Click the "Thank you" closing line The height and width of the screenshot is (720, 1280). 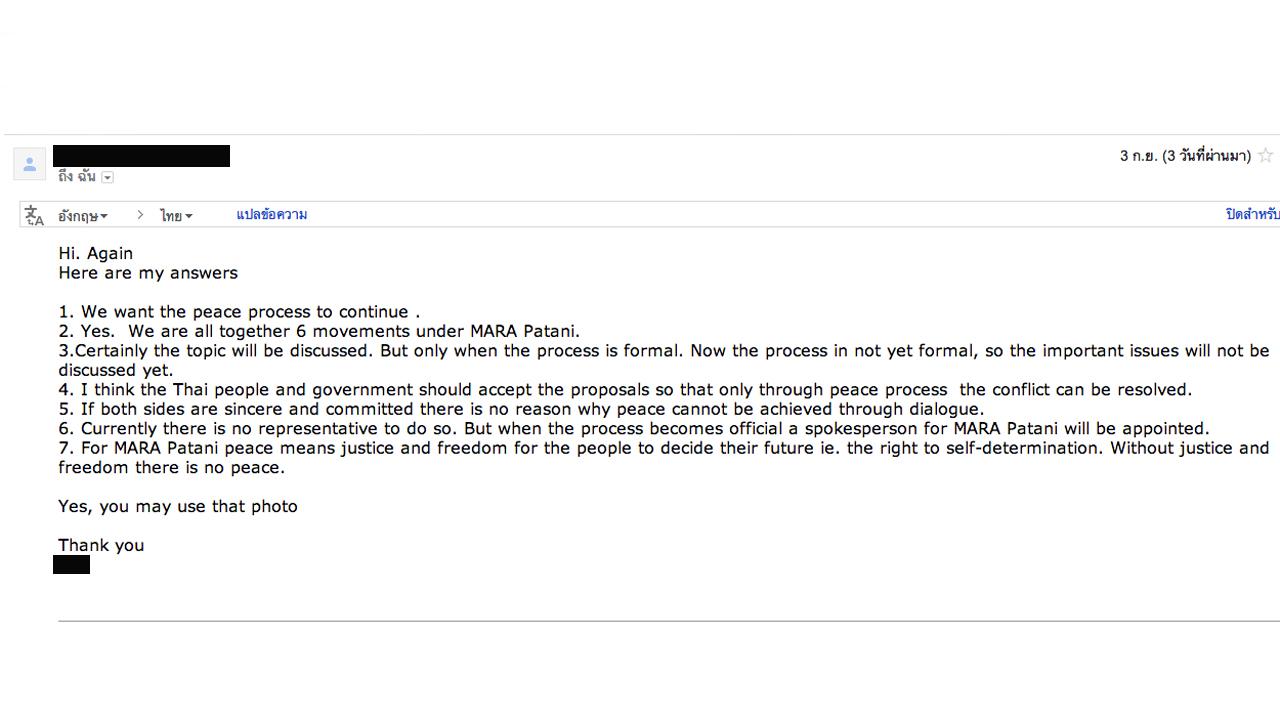[x=101, y=545]
